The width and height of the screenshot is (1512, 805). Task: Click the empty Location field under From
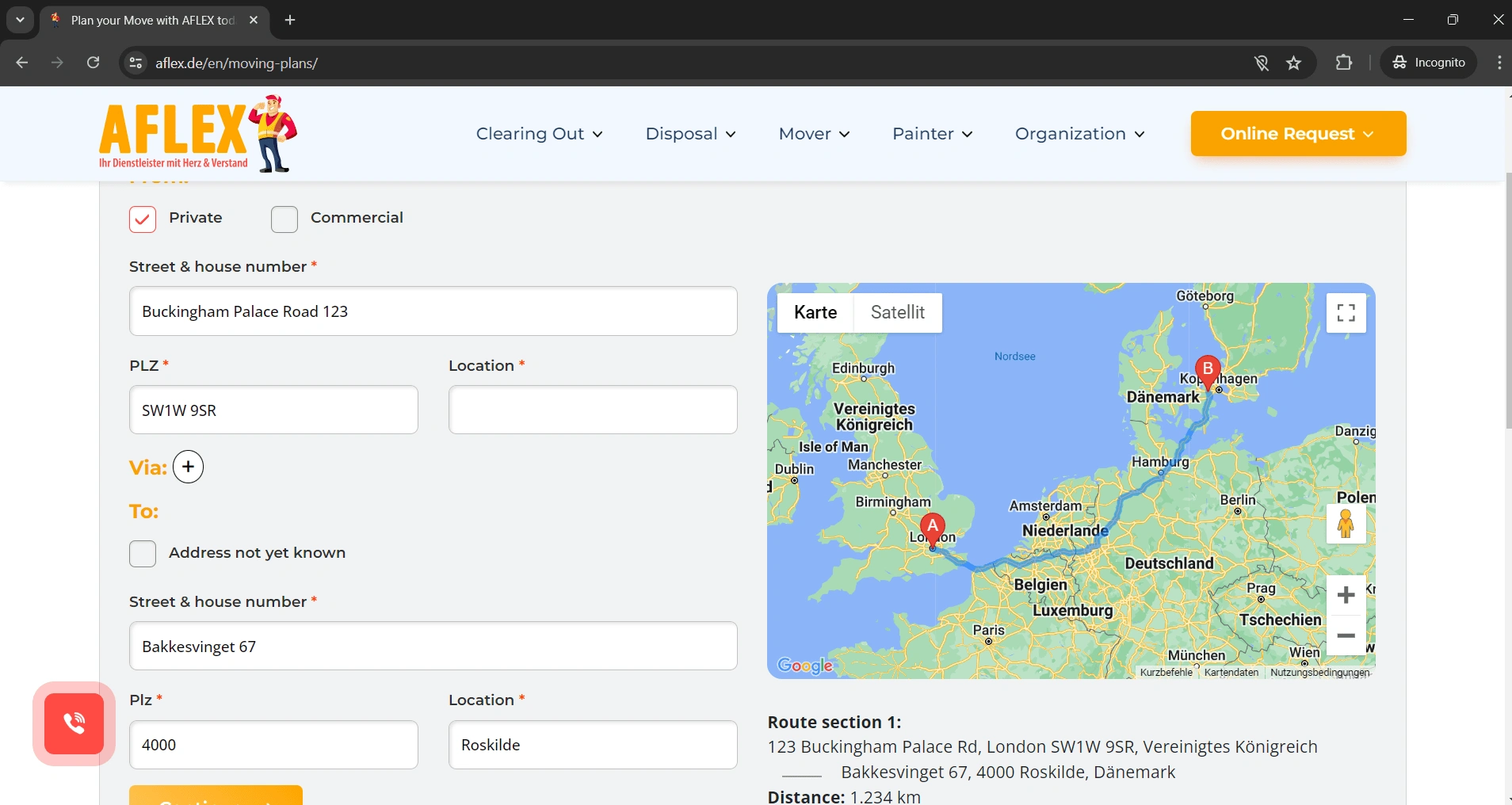point(593,410)
